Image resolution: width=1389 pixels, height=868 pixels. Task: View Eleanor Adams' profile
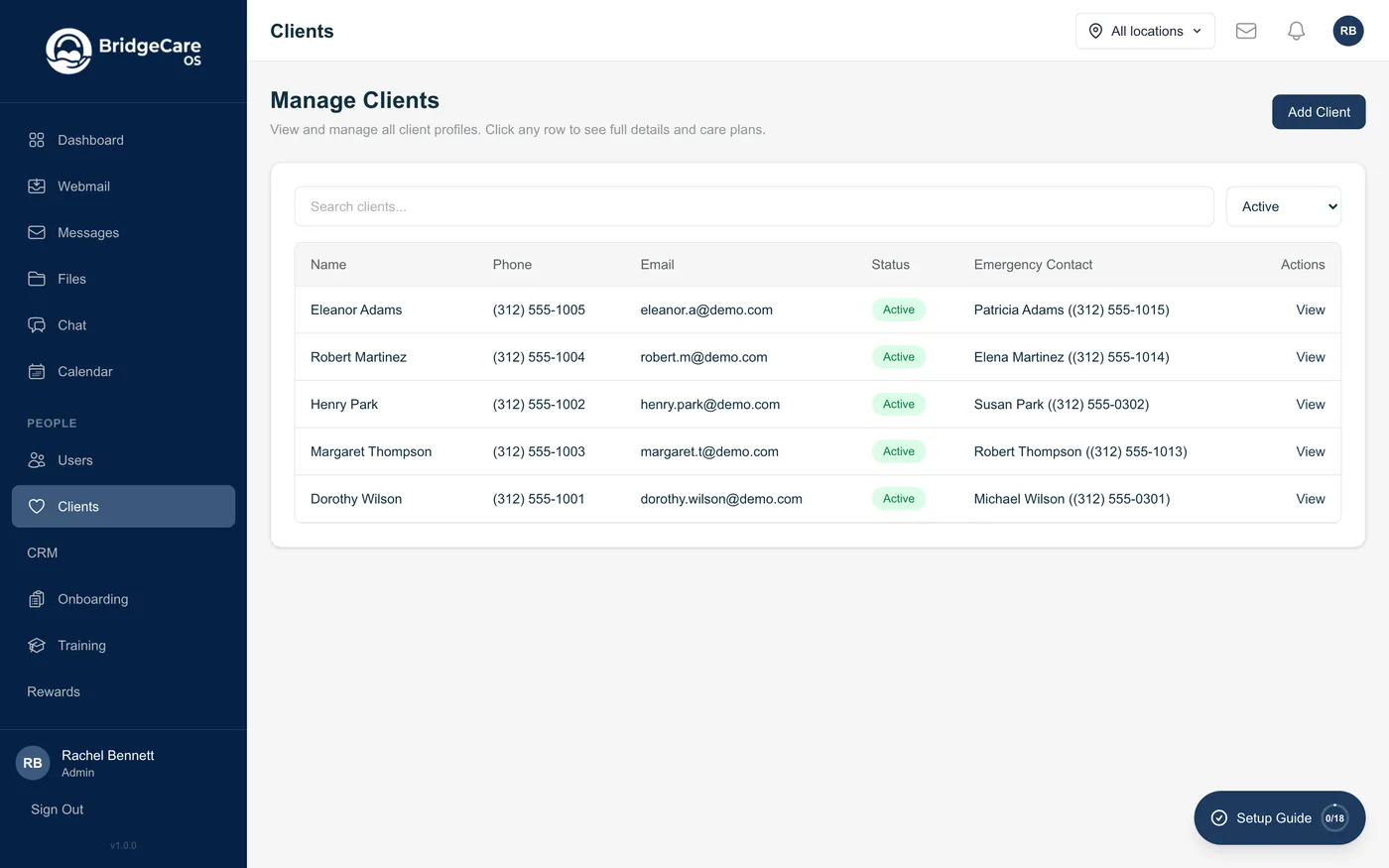point(1311,310)
